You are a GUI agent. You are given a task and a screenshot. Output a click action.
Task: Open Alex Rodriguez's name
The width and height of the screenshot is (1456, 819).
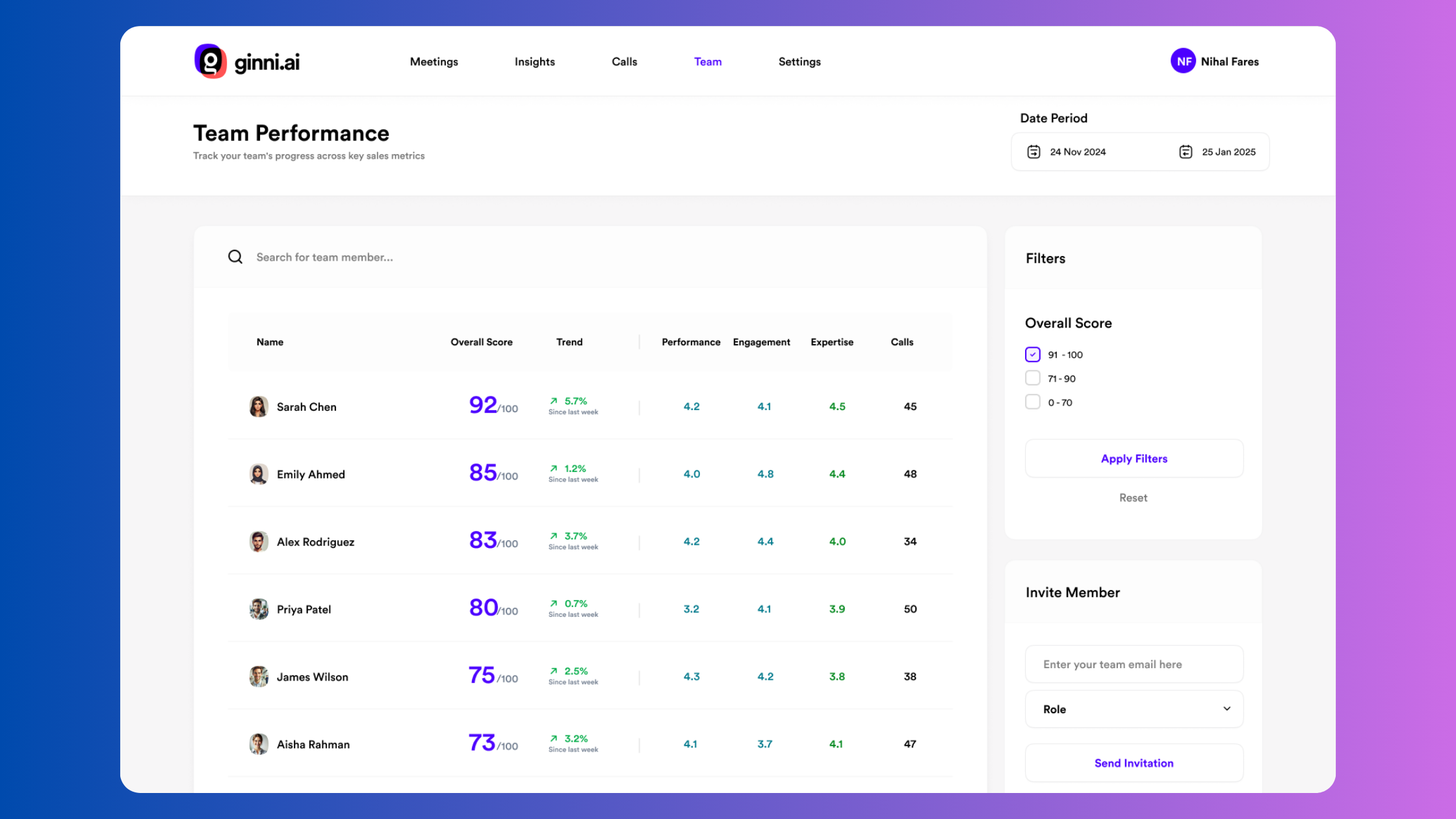(315, 542)
